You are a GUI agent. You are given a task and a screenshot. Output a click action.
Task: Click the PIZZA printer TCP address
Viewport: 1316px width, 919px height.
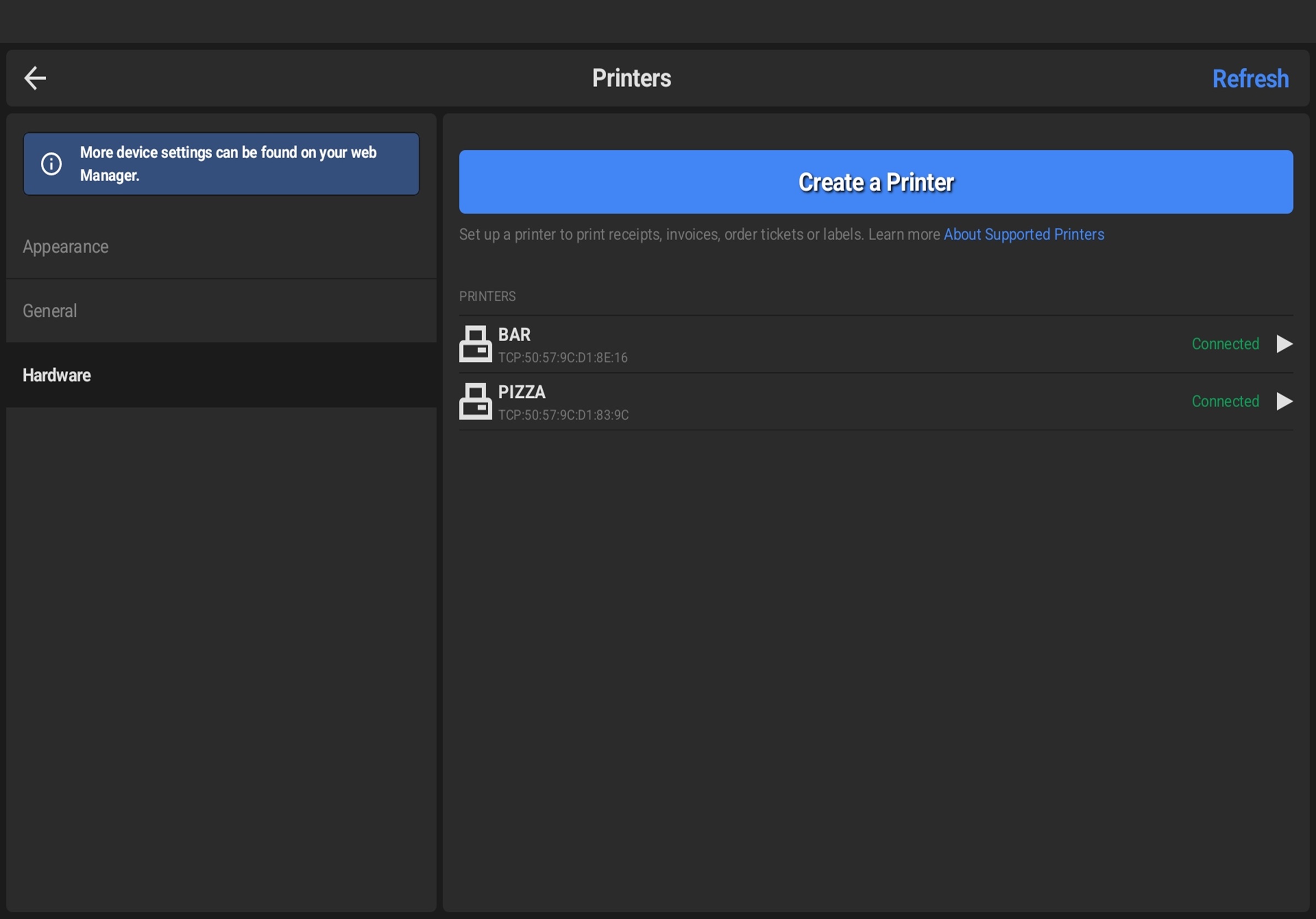pyautogui.click(x=563, y=415)
